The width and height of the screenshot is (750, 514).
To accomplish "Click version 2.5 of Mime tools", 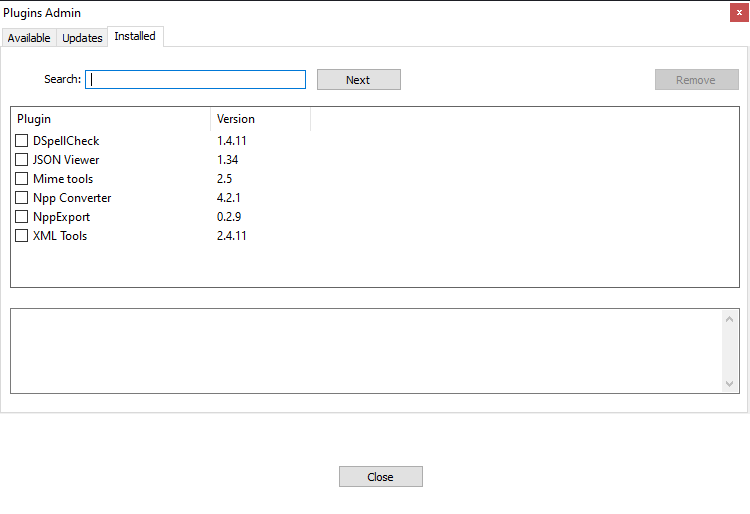I will tap(224, 179).
